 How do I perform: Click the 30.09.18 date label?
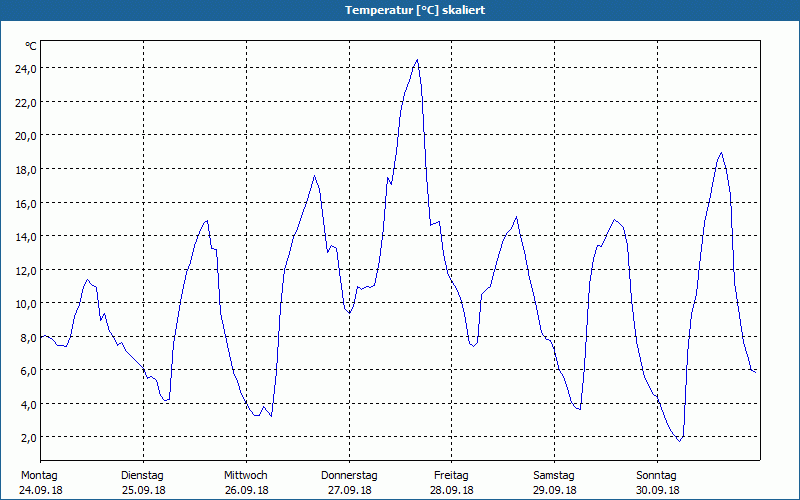(658, 490)
